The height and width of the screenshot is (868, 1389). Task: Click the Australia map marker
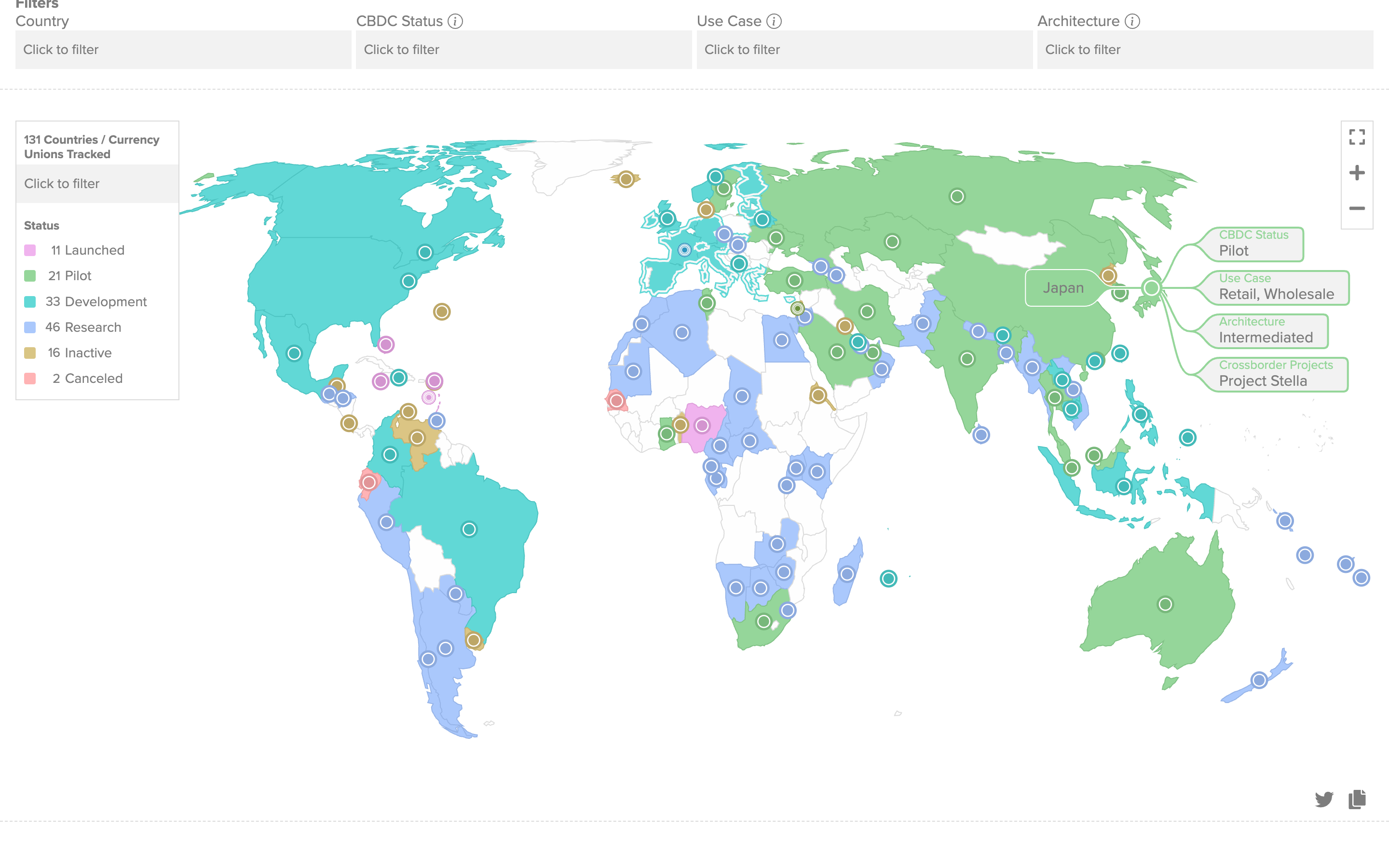[1165, 605]
